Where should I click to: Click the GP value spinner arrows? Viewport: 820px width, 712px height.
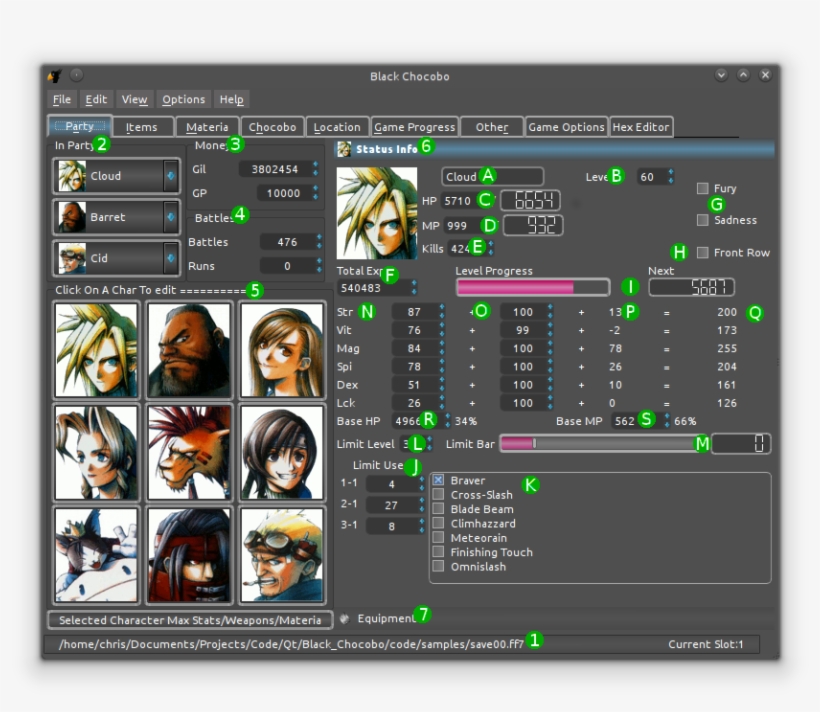click(x=315, y=193)
